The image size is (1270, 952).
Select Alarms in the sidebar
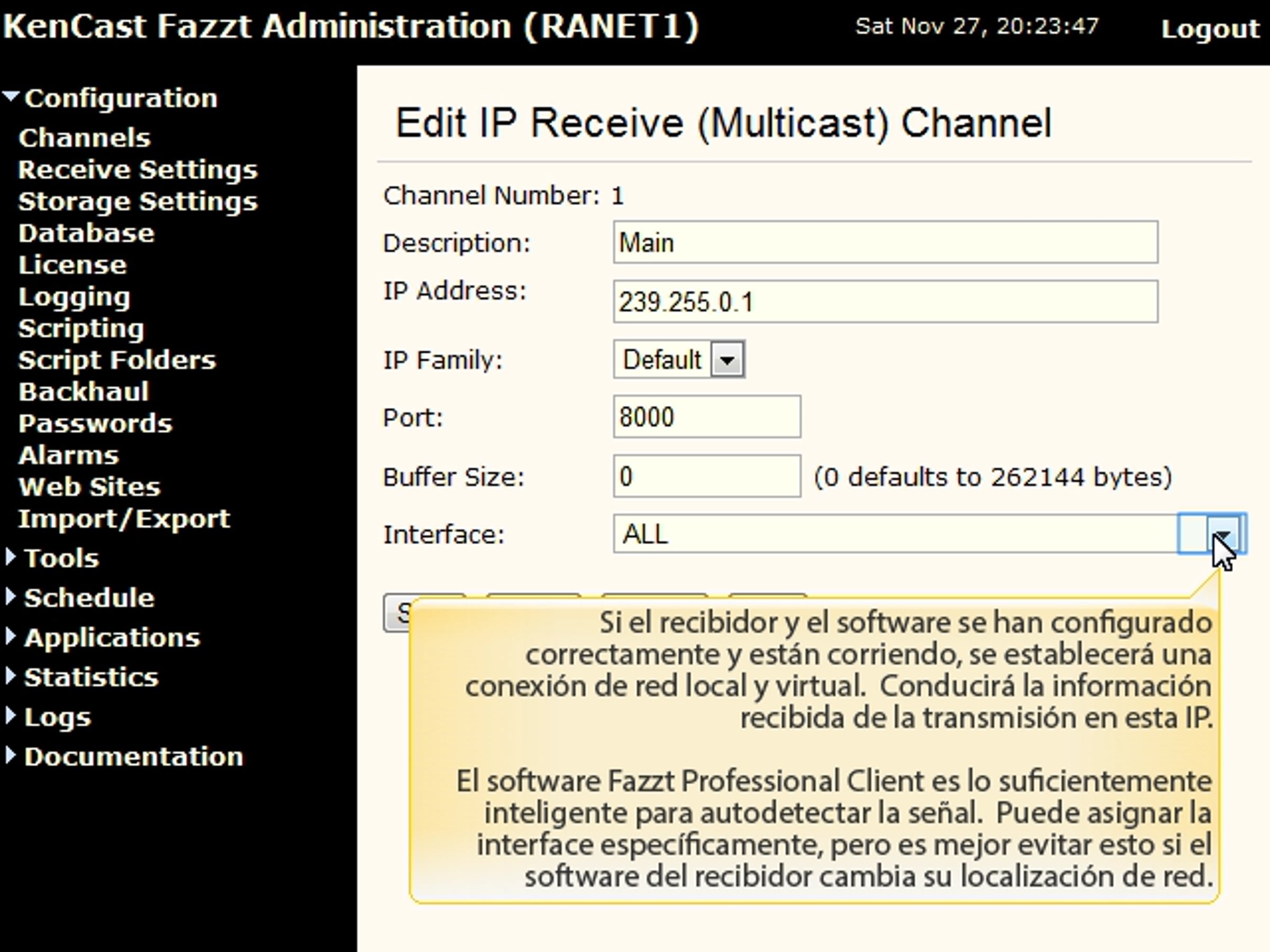tap(68, 455)
